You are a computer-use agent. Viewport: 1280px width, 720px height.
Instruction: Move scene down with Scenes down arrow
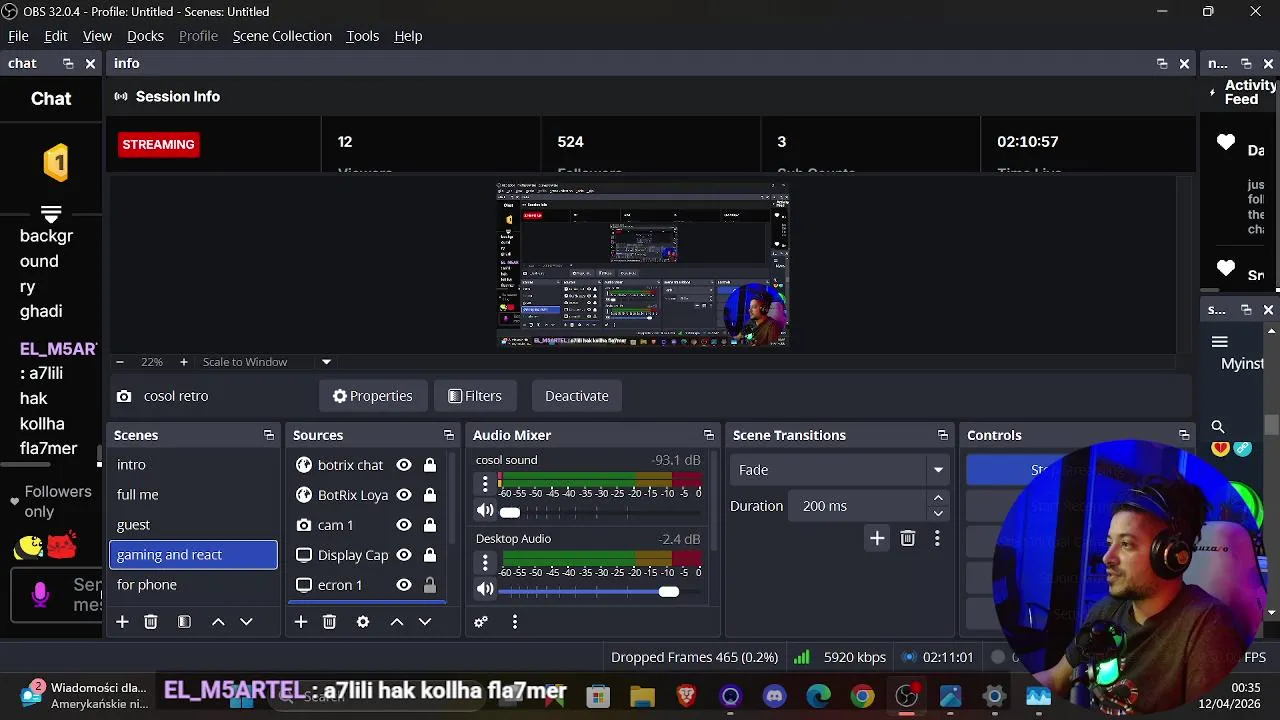[x=246, y=622]
